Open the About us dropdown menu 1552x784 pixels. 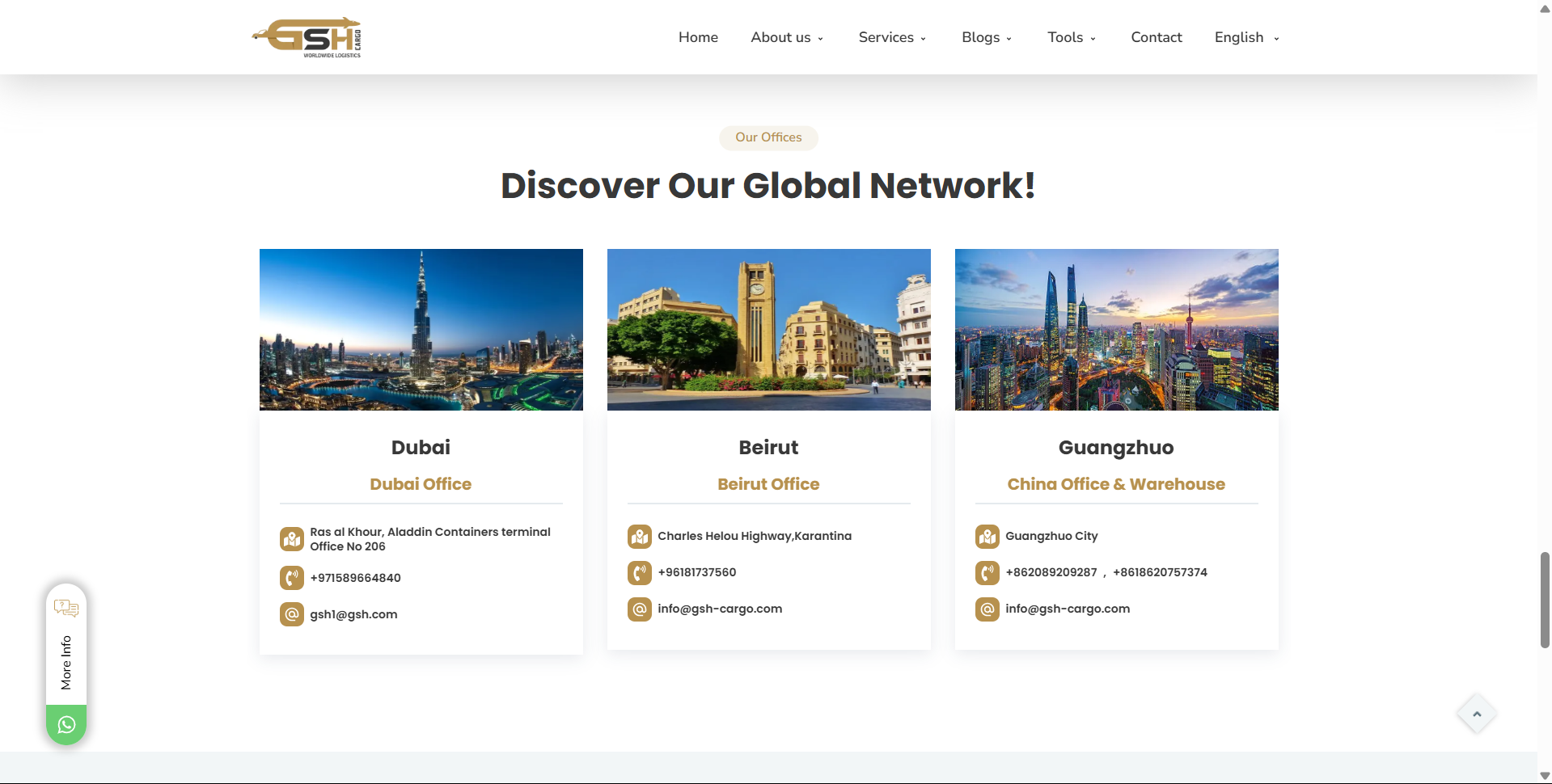(x=787, y=37)
